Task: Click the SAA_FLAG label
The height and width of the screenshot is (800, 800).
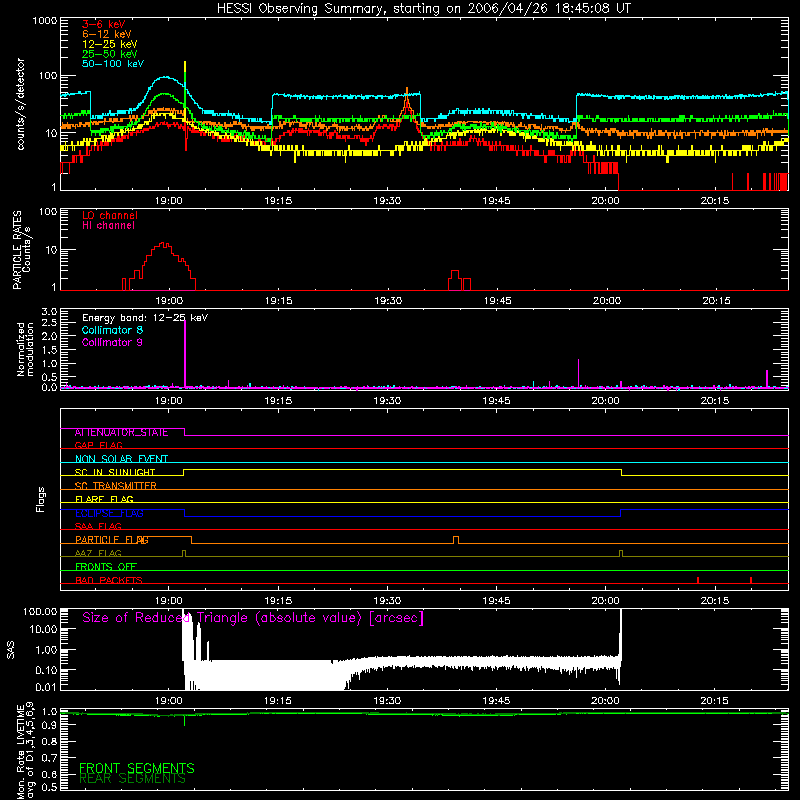Action: 98,526
